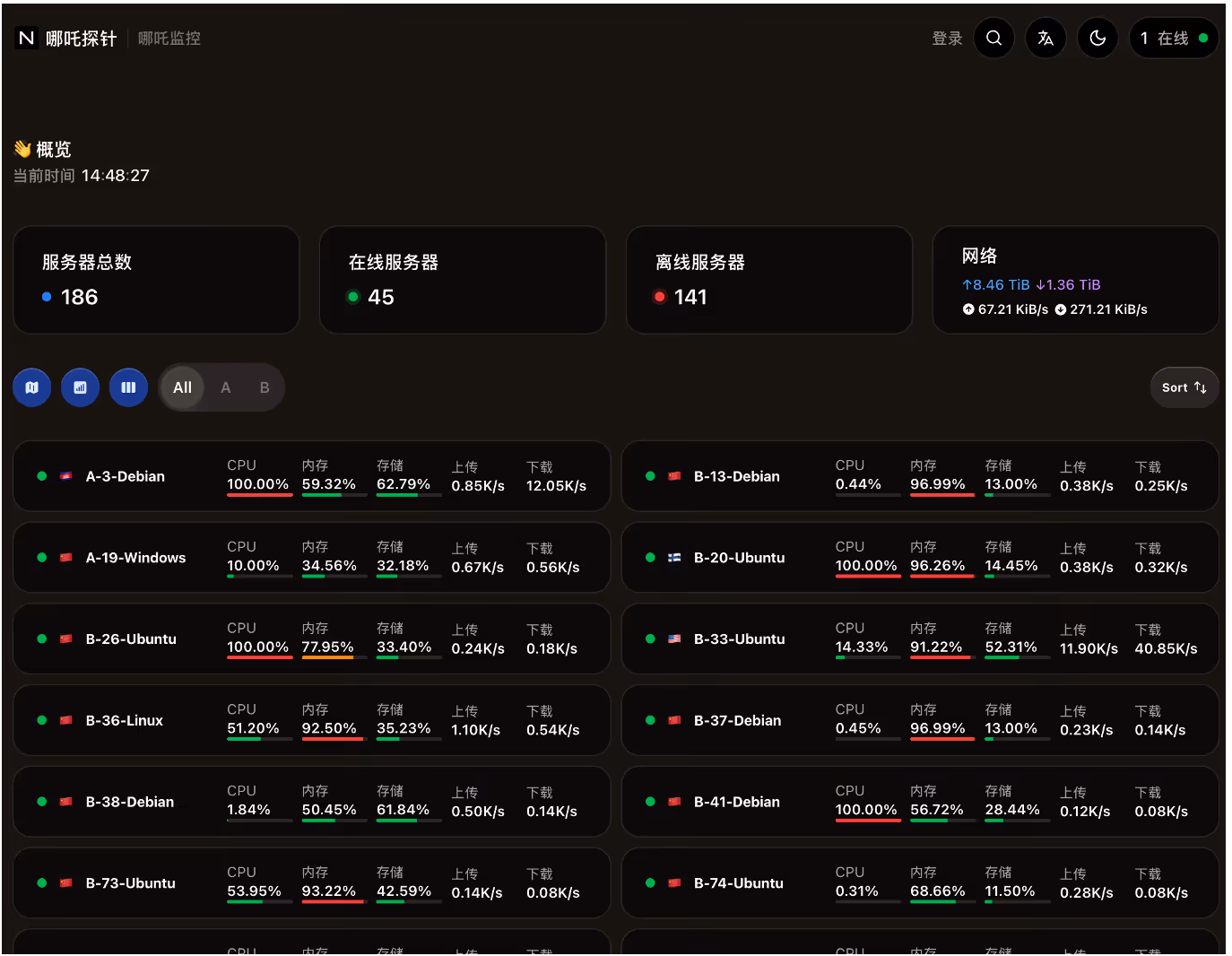Click the current time 14:48:27
The height and width of the screenshot is (956, 1232).
point(116,176)
